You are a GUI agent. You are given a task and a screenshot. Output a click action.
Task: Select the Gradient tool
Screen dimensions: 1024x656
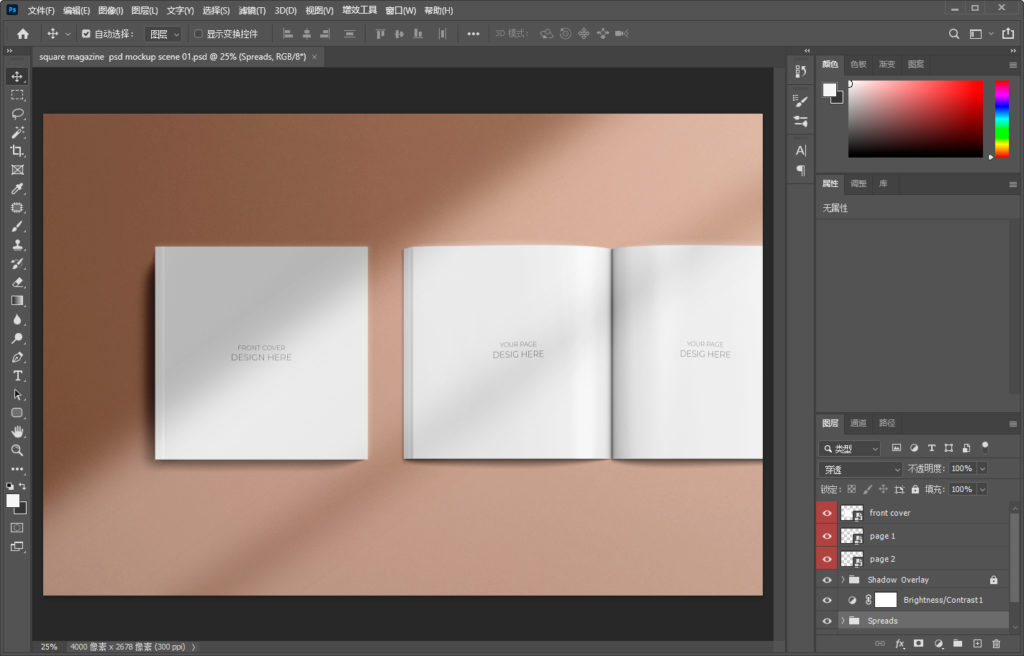17,301
